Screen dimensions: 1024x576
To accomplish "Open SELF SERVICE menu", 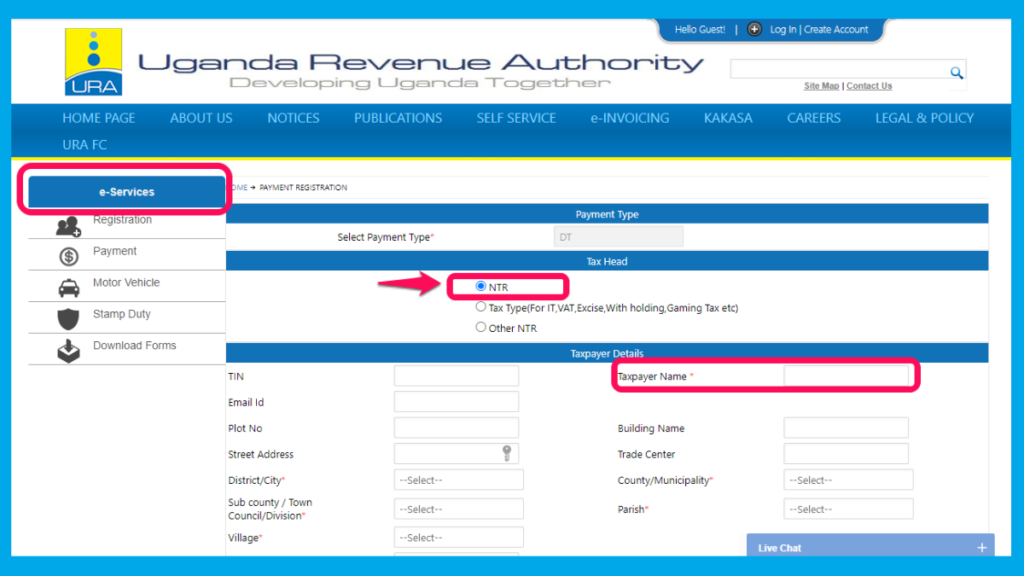I will tap(516, 118).
